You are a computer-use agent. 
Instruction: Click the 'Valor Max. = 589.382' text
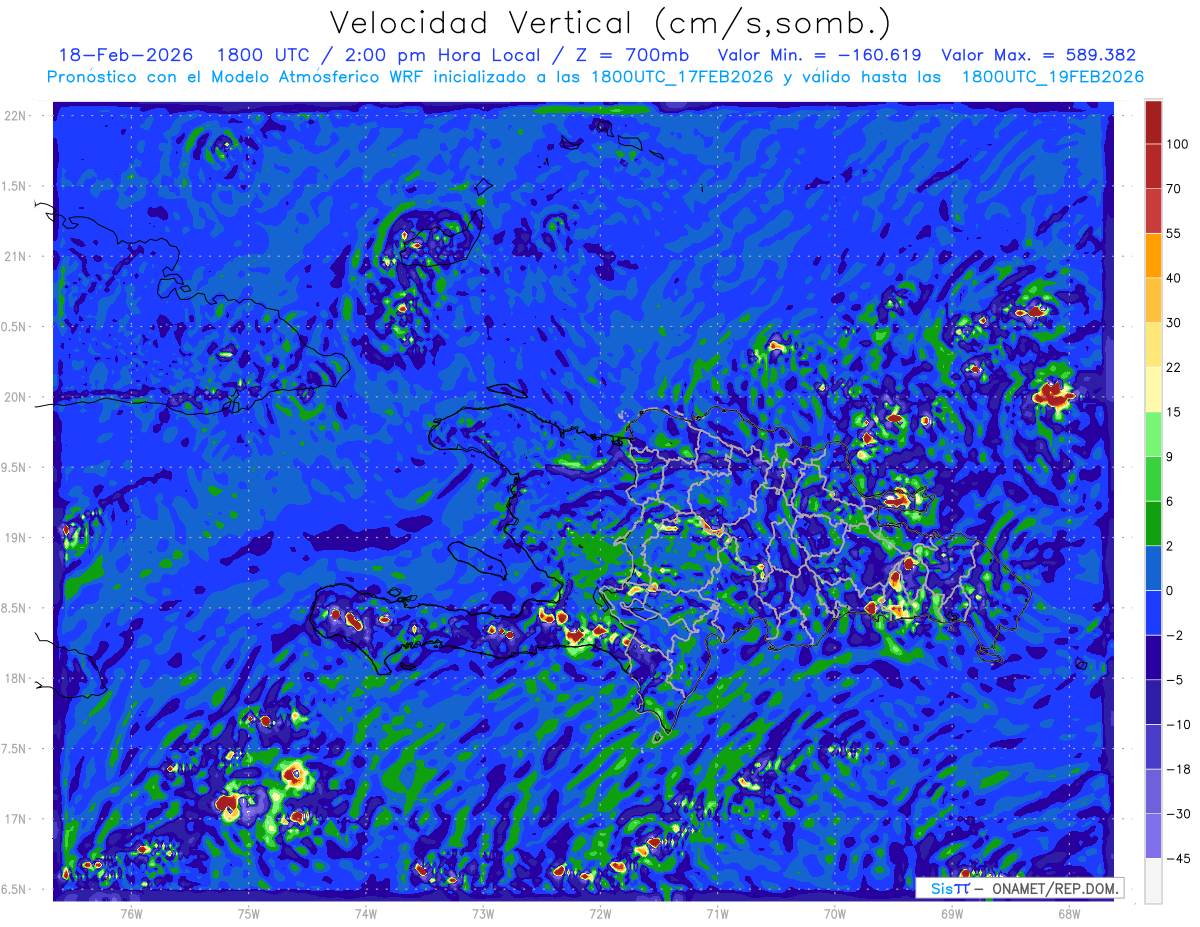1039,55
